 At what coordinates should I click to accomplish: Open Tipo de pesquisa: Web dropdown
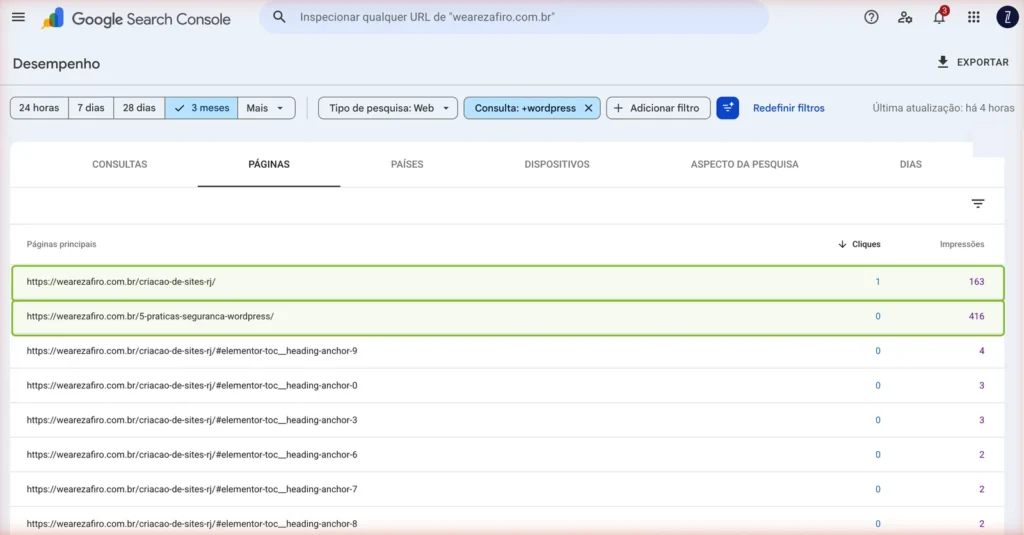(x=388, y=108)
